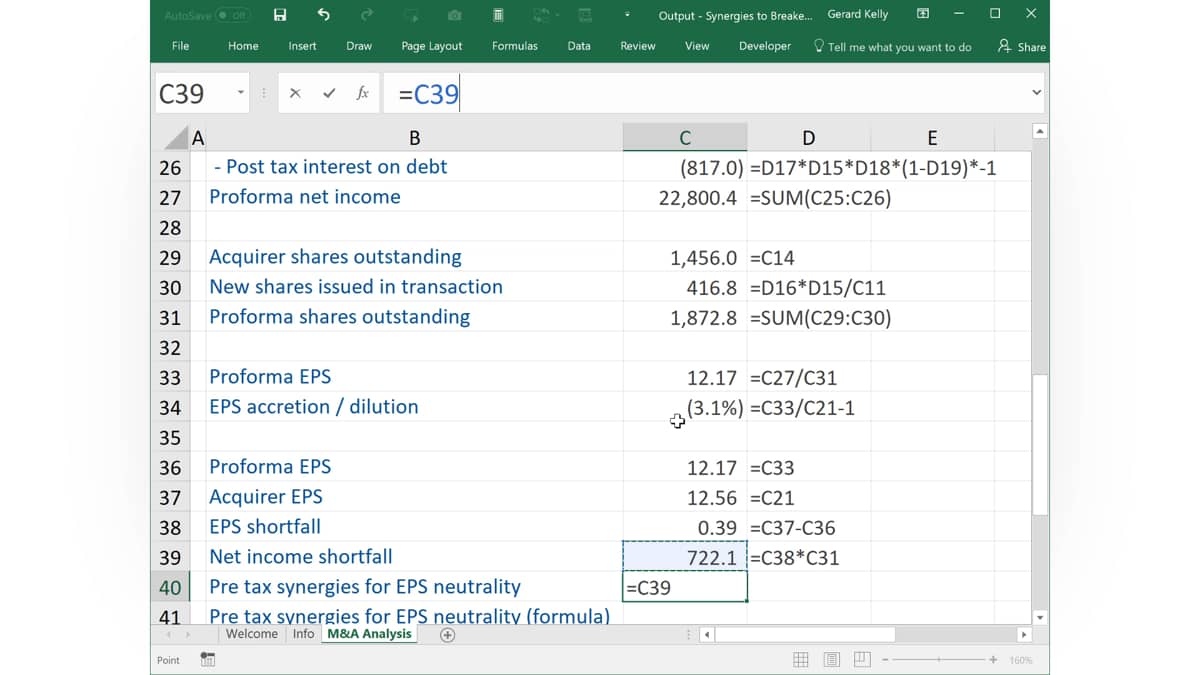Open Ribbon Display Options
This screenshot has height=675, width=1200.
coord(923,14)
